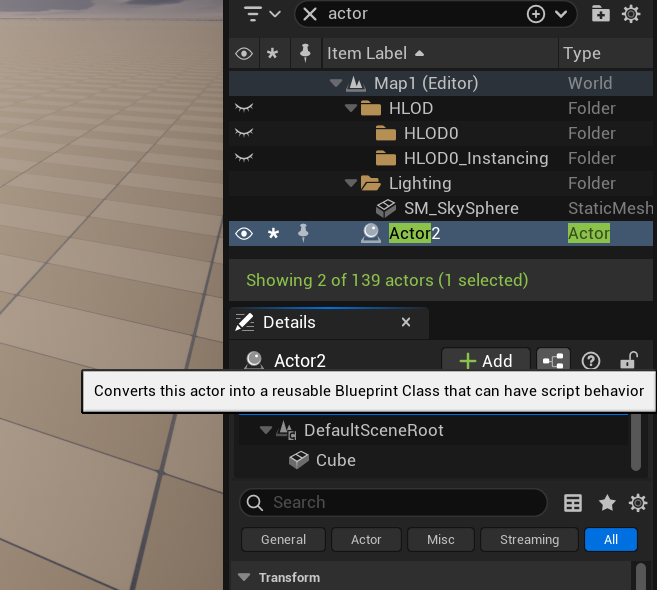Hide Actor2 with its eye icon
This screenshot has width=657, height=590.
[x=244, y=233]
